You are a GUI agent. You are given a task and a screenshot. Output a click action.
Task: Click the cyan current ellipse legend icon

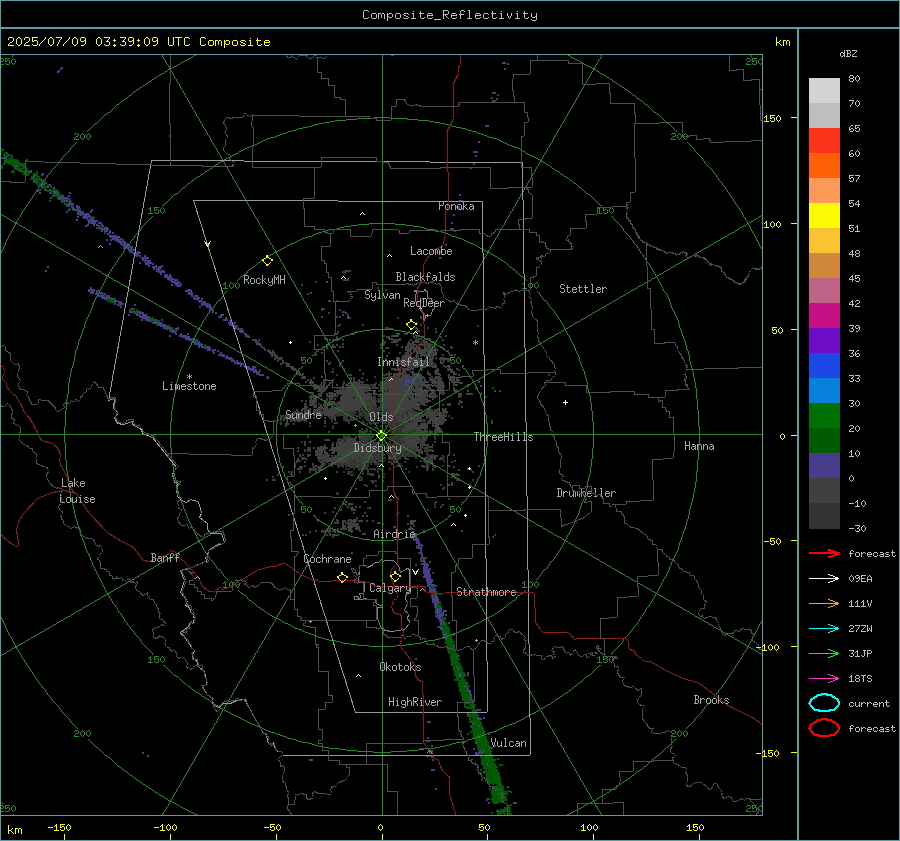pos(824,703)
